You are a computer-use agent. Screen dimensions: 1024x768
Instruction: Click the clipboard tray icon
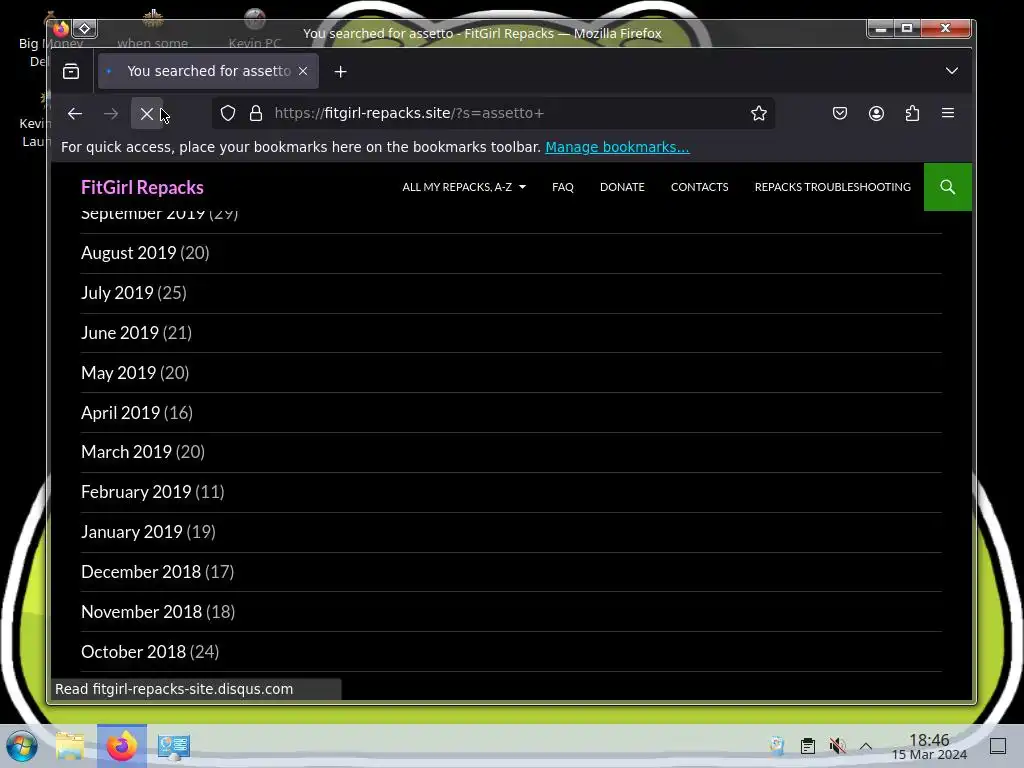pos(808,746)
